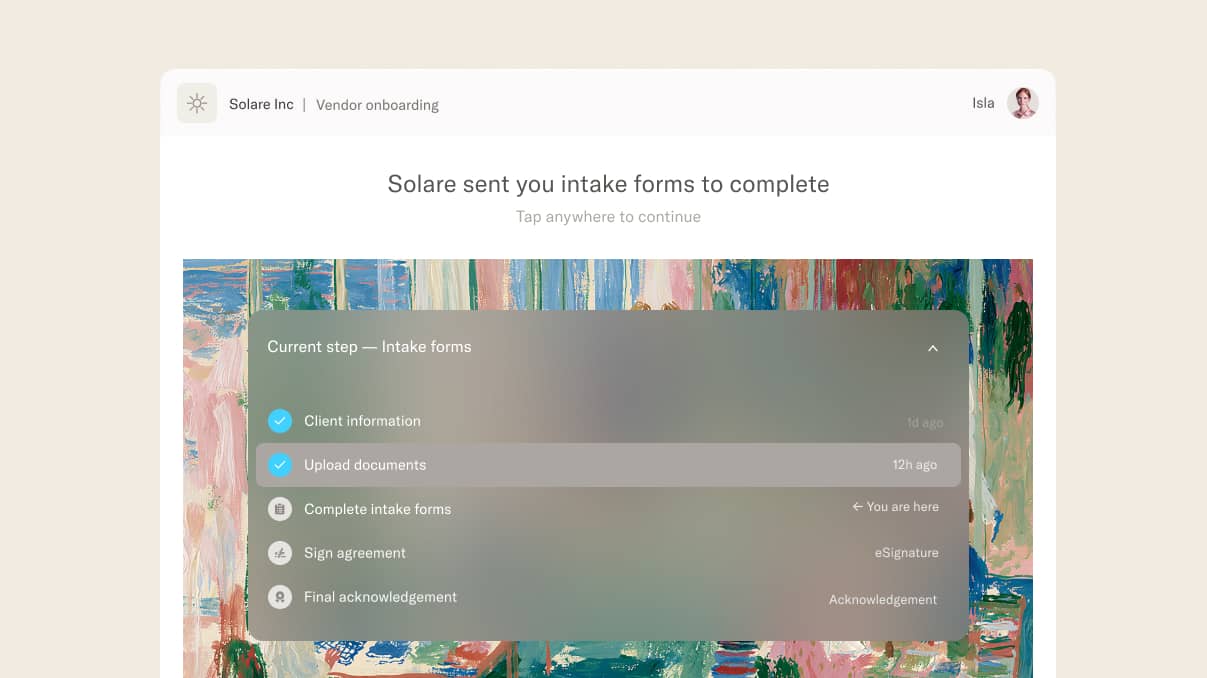The image size is (1207, 678).
Task: Select the Upload documents step
Action: pyautogui.click(x=608, y=465)
